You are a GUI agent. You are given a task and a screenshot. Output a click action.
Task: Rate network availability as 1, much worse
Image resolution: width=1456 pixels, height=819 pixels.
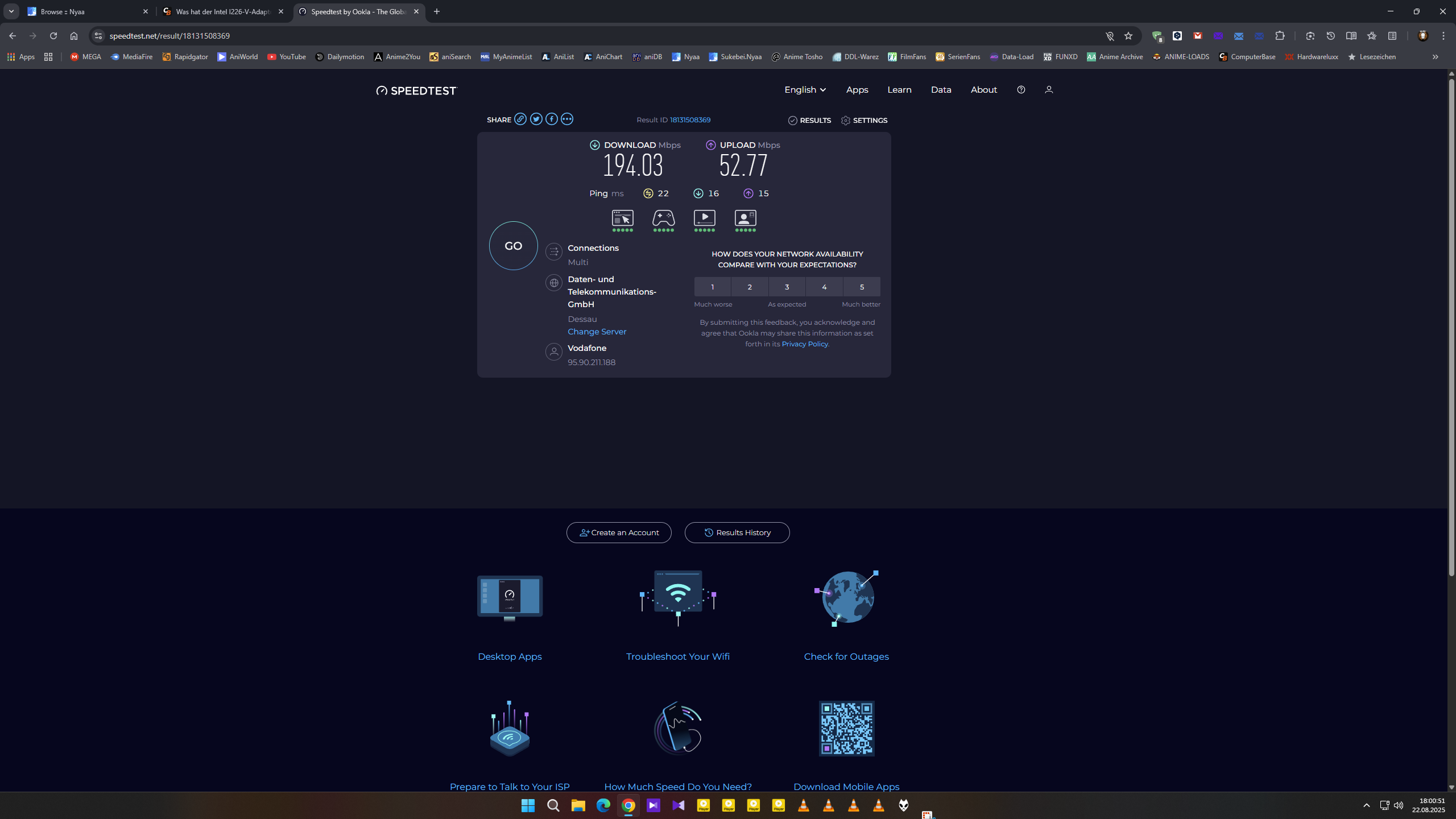pyautogui.click(x=712, y=286)
